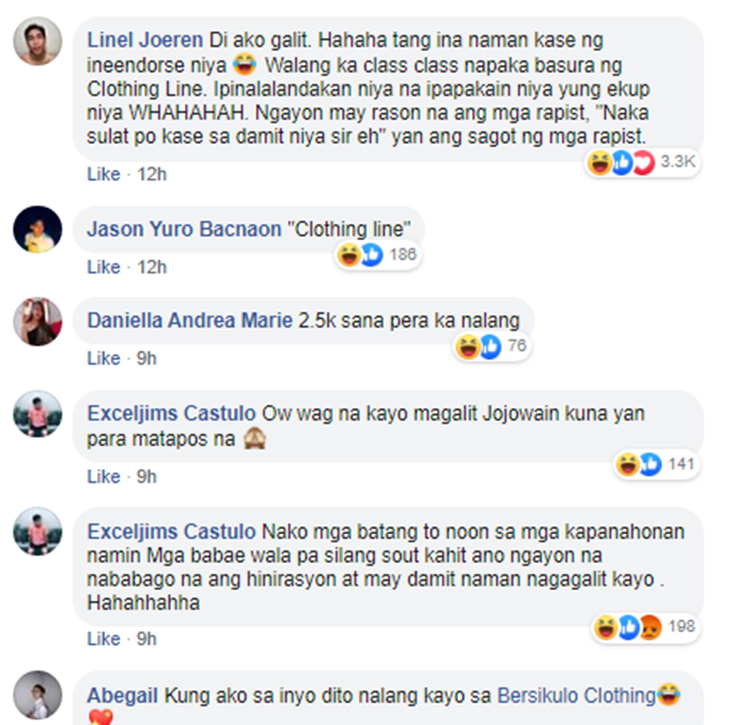Click the 12h timestamp on Linel's comment
Screen dimensions: 750x725
152,174
